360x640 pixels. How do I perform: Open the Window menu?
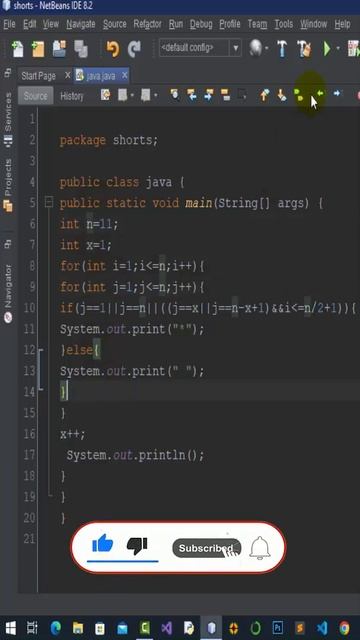(314, 24)
